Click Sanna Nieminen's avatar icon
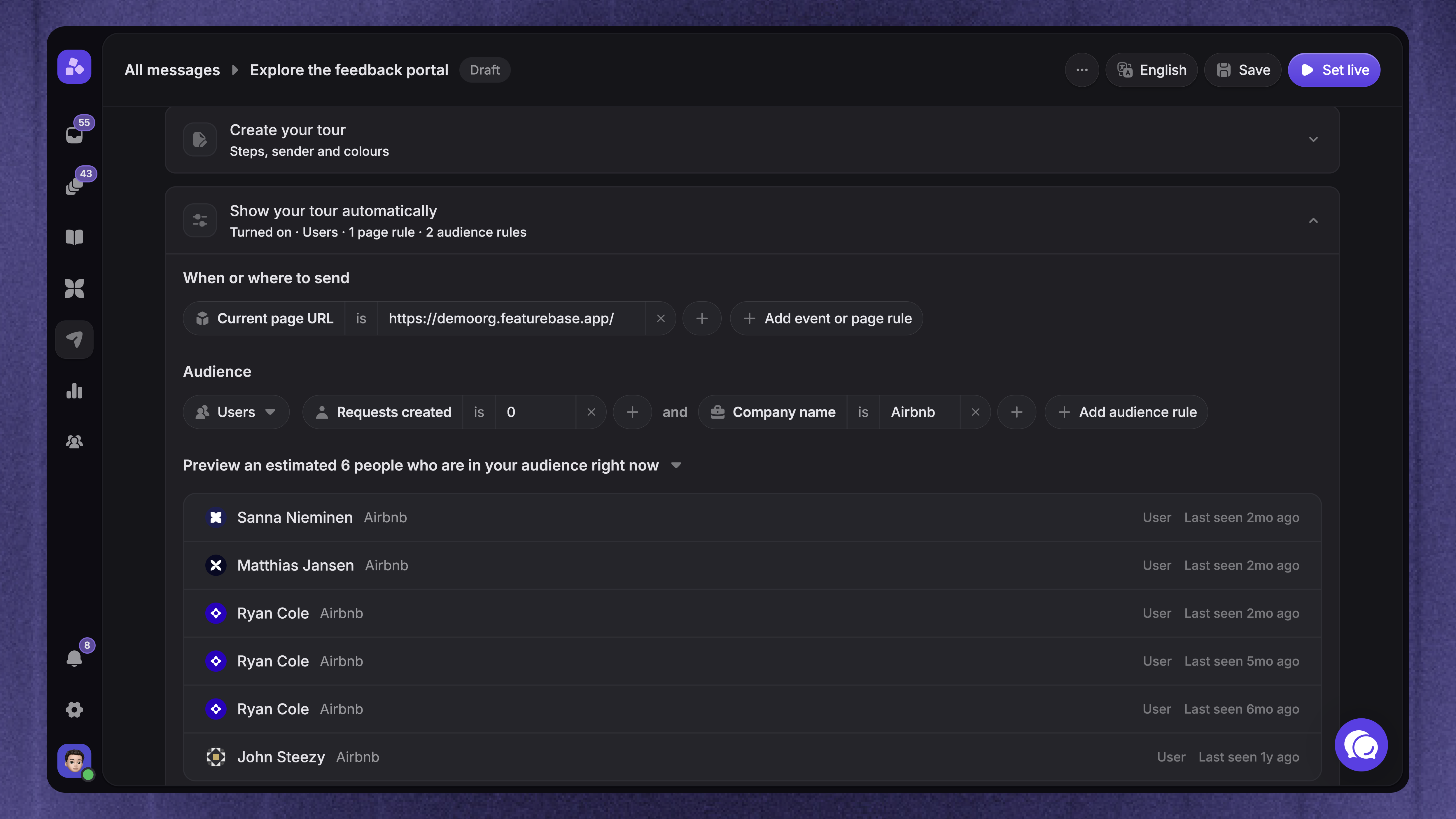This screenshot has width=1456, height=819. [x=216, y=517]
